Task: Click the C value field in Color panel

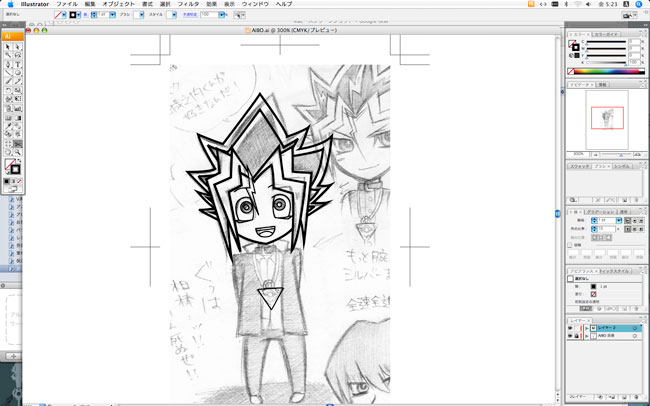Action: [x=634, y=42]
